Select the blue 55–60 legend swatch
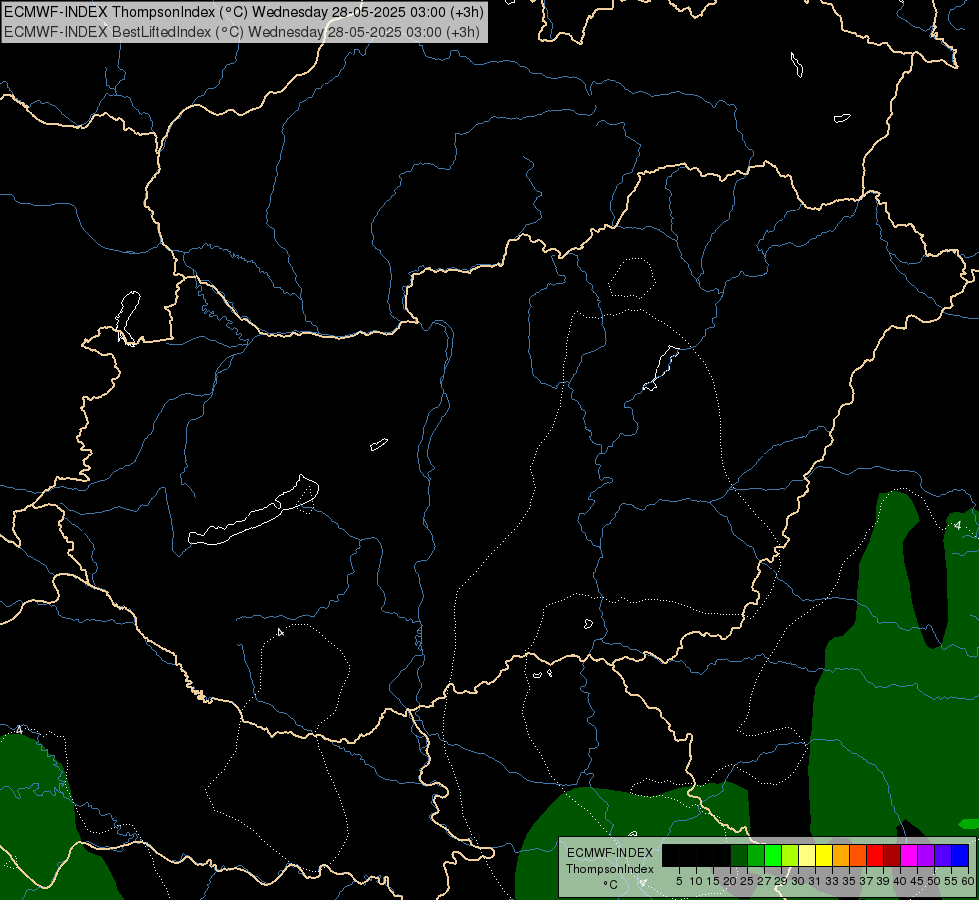This screenshot has height=900, width=979. tap(960, 855)
